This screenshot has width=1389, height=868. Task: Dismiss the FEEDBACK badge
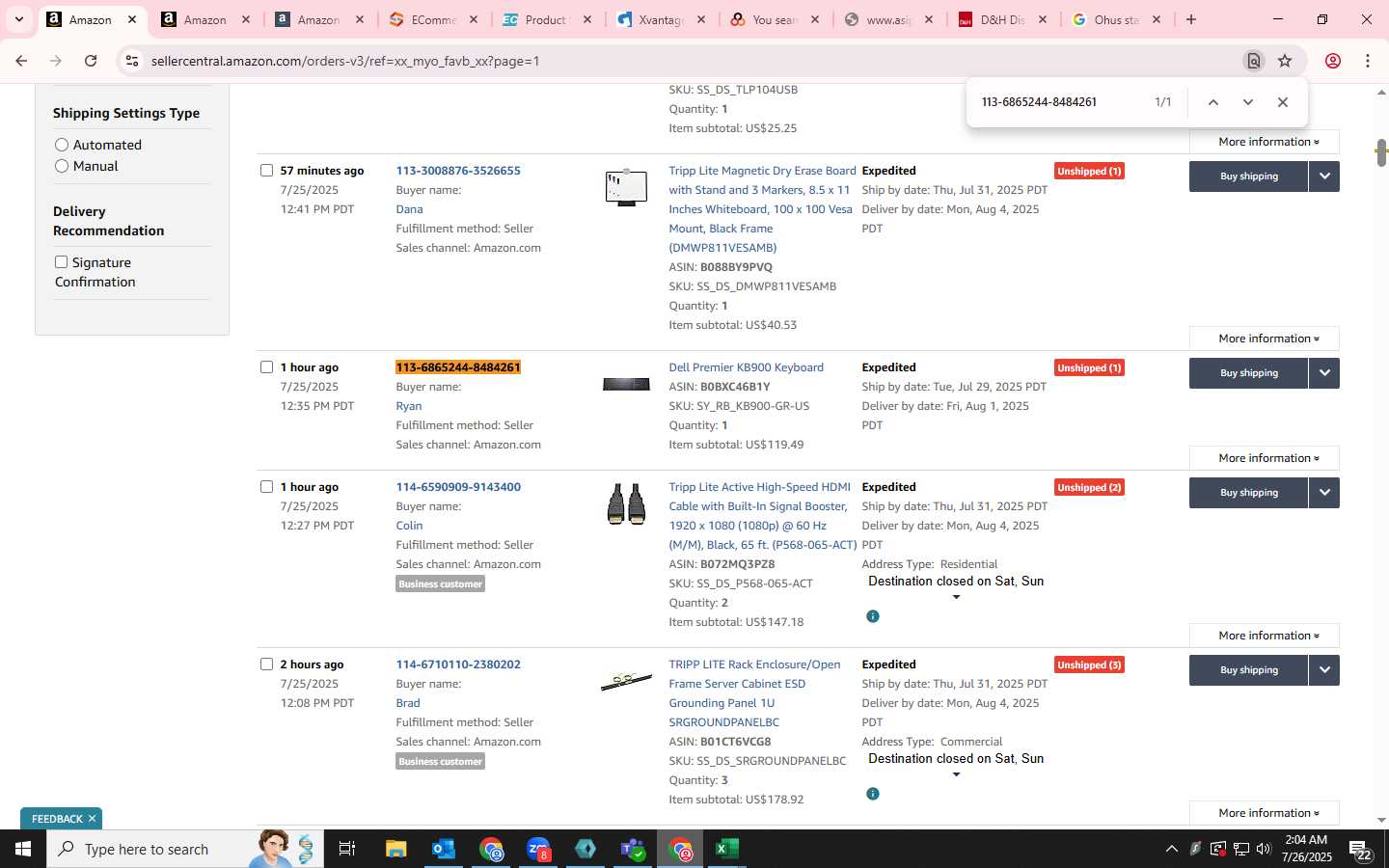pos(92,819)
